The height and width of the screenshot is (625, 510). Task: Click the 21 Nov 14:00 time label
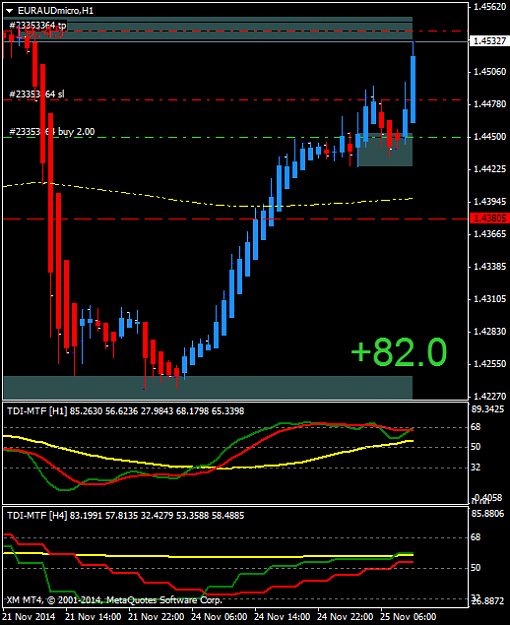pos(93,617)
